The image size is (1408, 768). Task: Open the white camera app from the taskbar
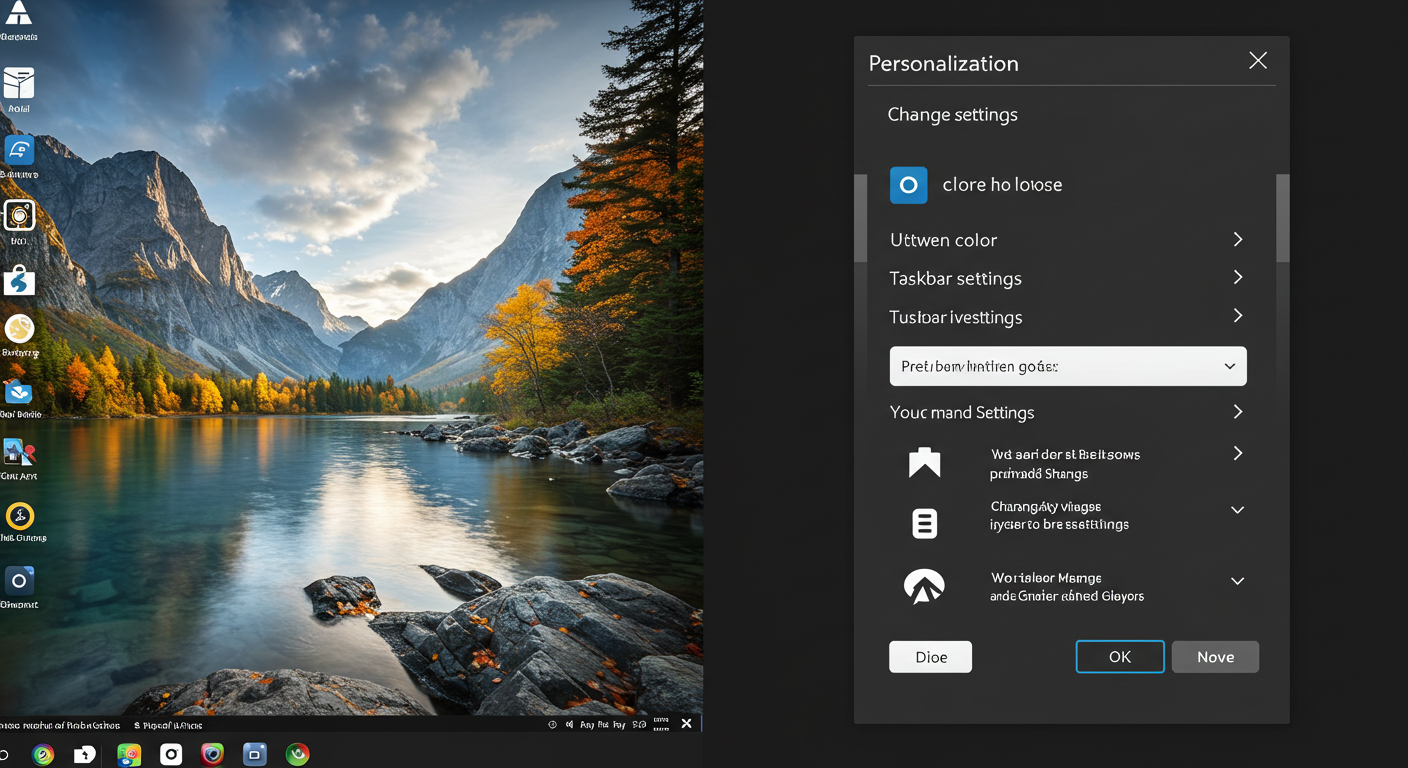coord(171,754)
